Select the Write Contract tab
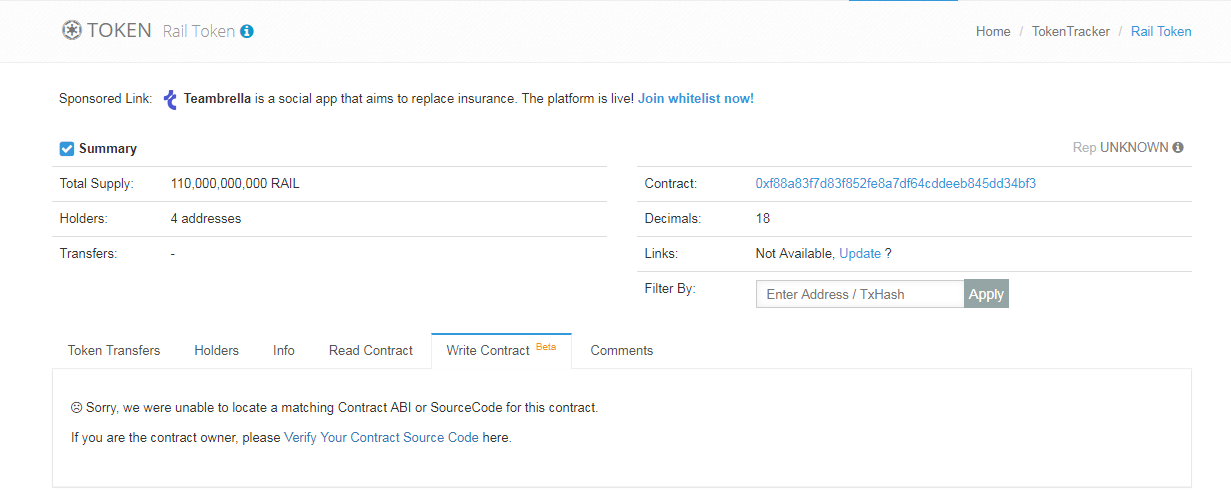Screen dimensions: 1231x493 488,351
